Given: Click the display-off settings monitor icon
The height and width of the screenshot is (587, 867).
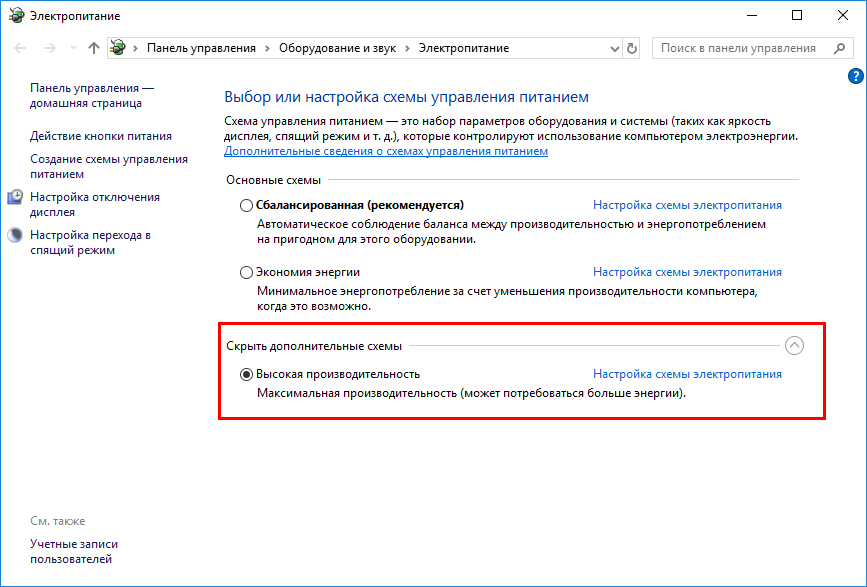Looking at the screenshot, I should pyautogui.click(x=15, y=197).
